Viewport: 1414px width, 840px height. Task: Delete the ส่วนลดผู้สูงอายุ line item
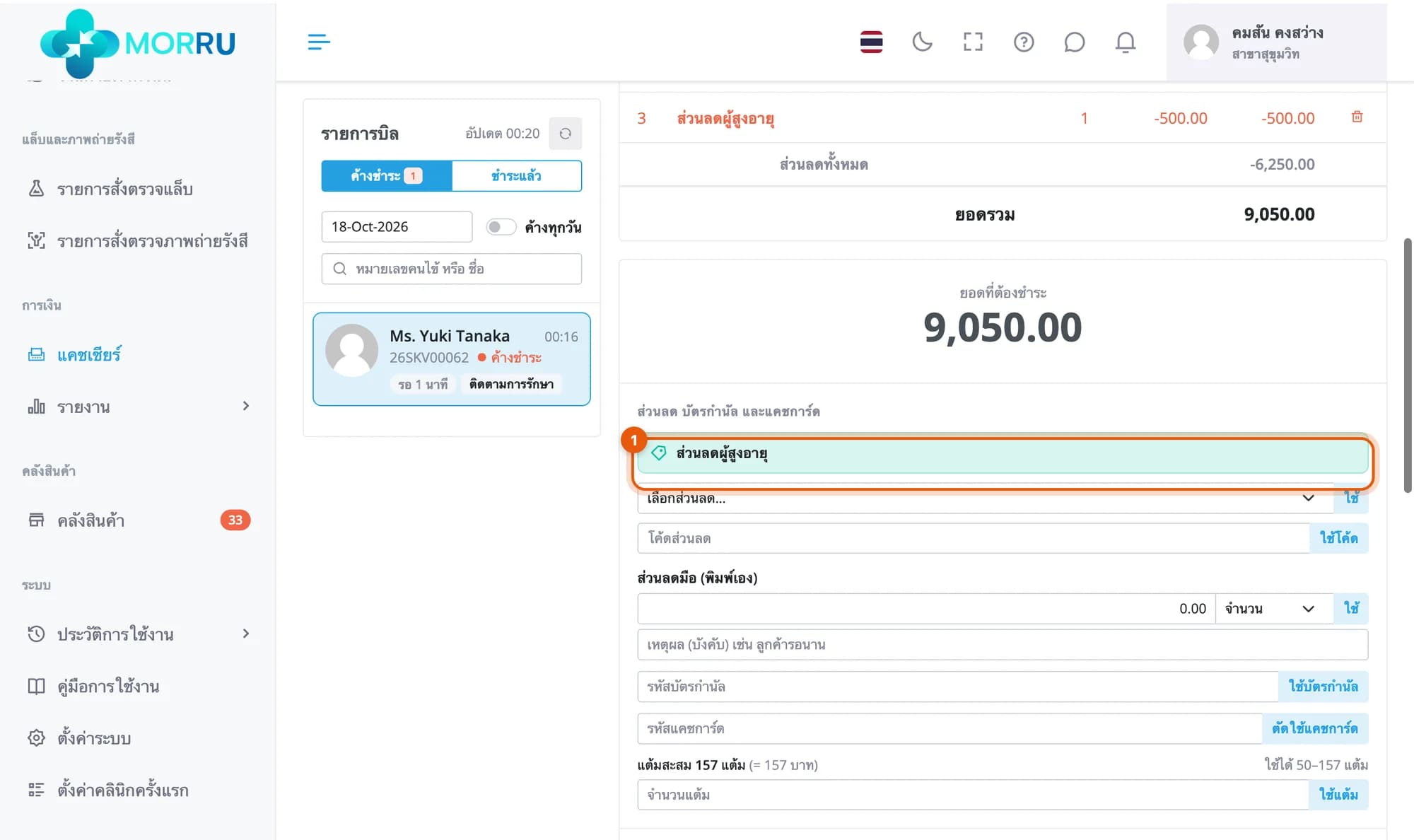1357,117
